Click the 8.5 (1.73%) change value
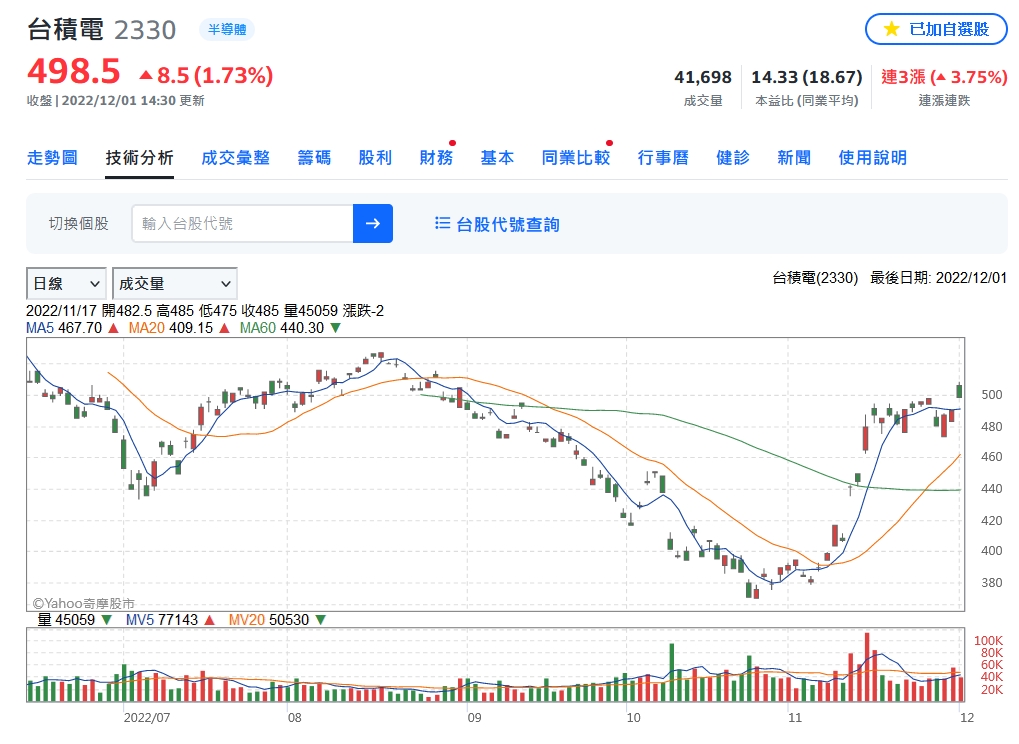The image size is (1019, 744). coord(207,75)
